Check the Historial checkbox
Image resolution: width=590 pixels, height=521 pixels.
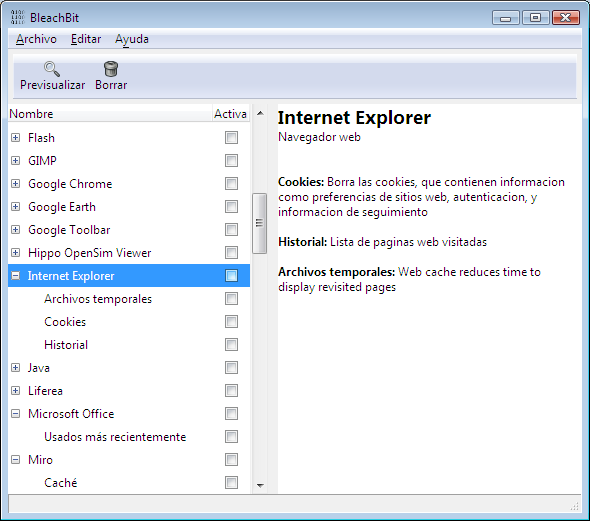pos(231,345)
